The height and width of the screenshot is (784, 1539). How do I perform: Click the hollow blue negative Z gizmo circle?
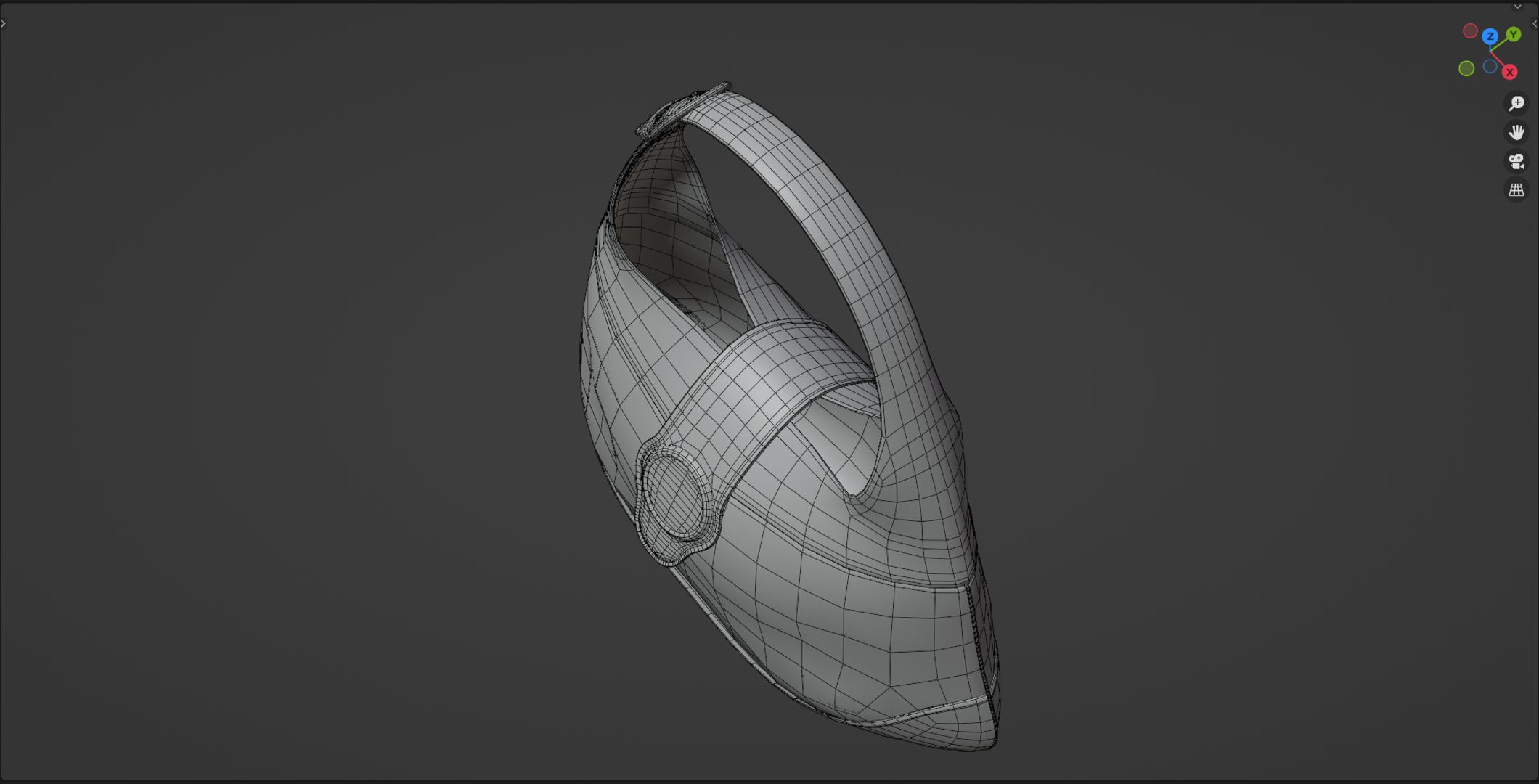tap(1490, 67)
